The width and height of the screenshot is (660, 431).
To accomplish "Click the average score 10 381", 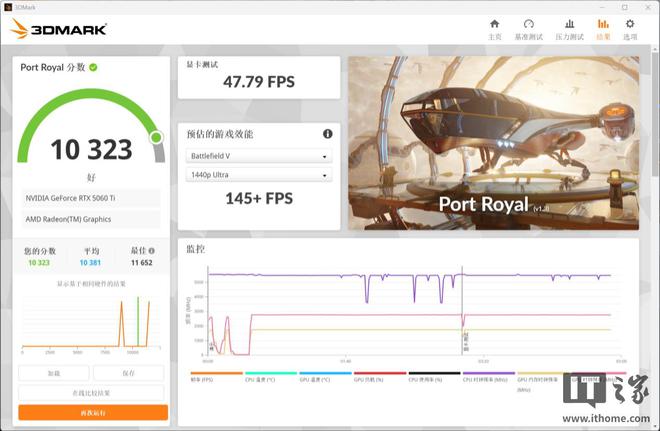I will (90, 263).
